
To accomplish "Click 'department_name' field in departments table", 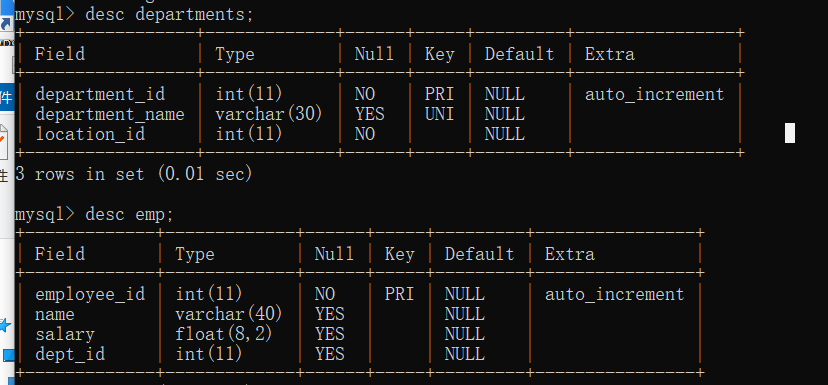I will (110, 114).
